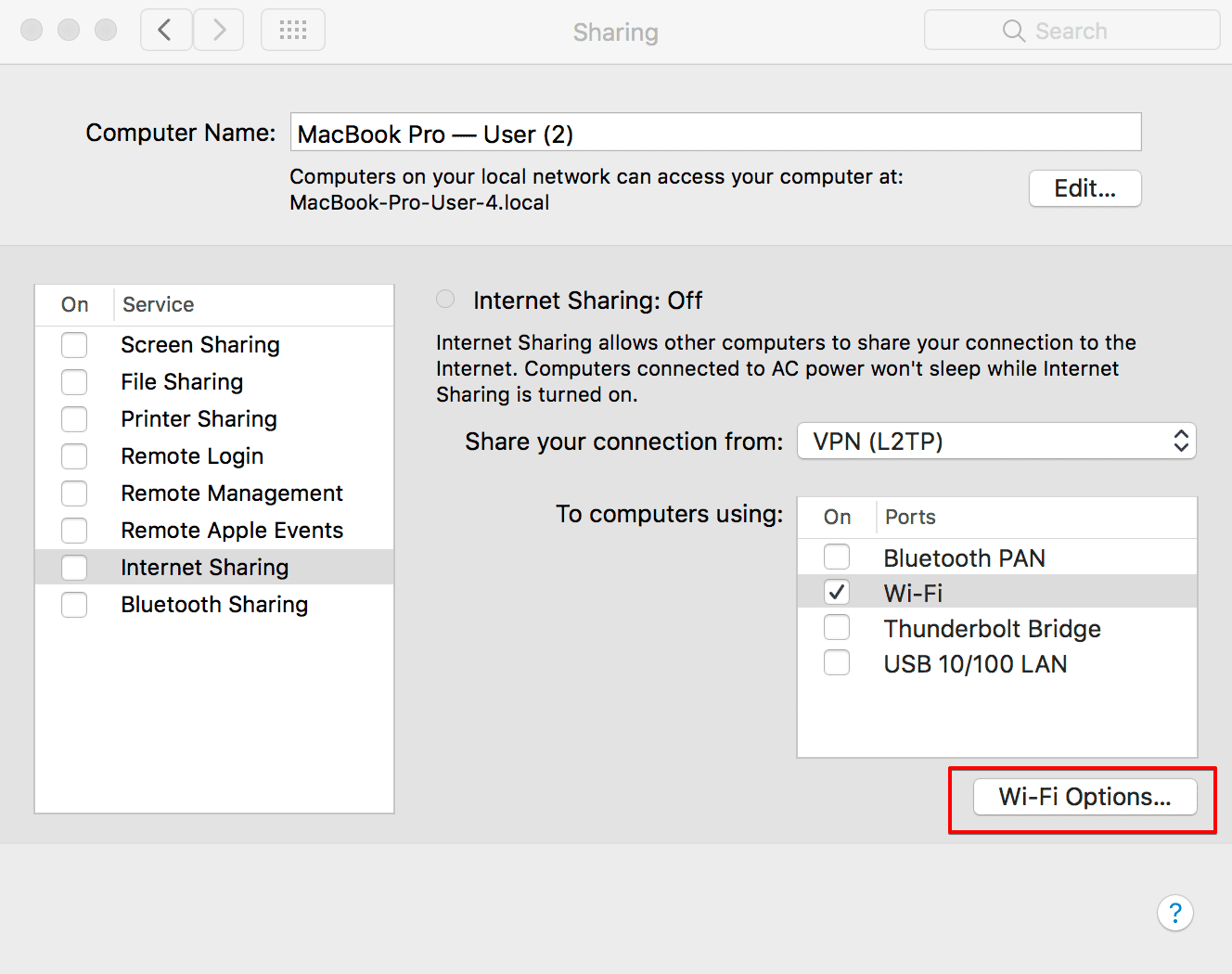Image resolution: width=1232 pixels, height=974 pixels.
Task: Turn on the File Sharing checkbox
Action: click(74, 382)
